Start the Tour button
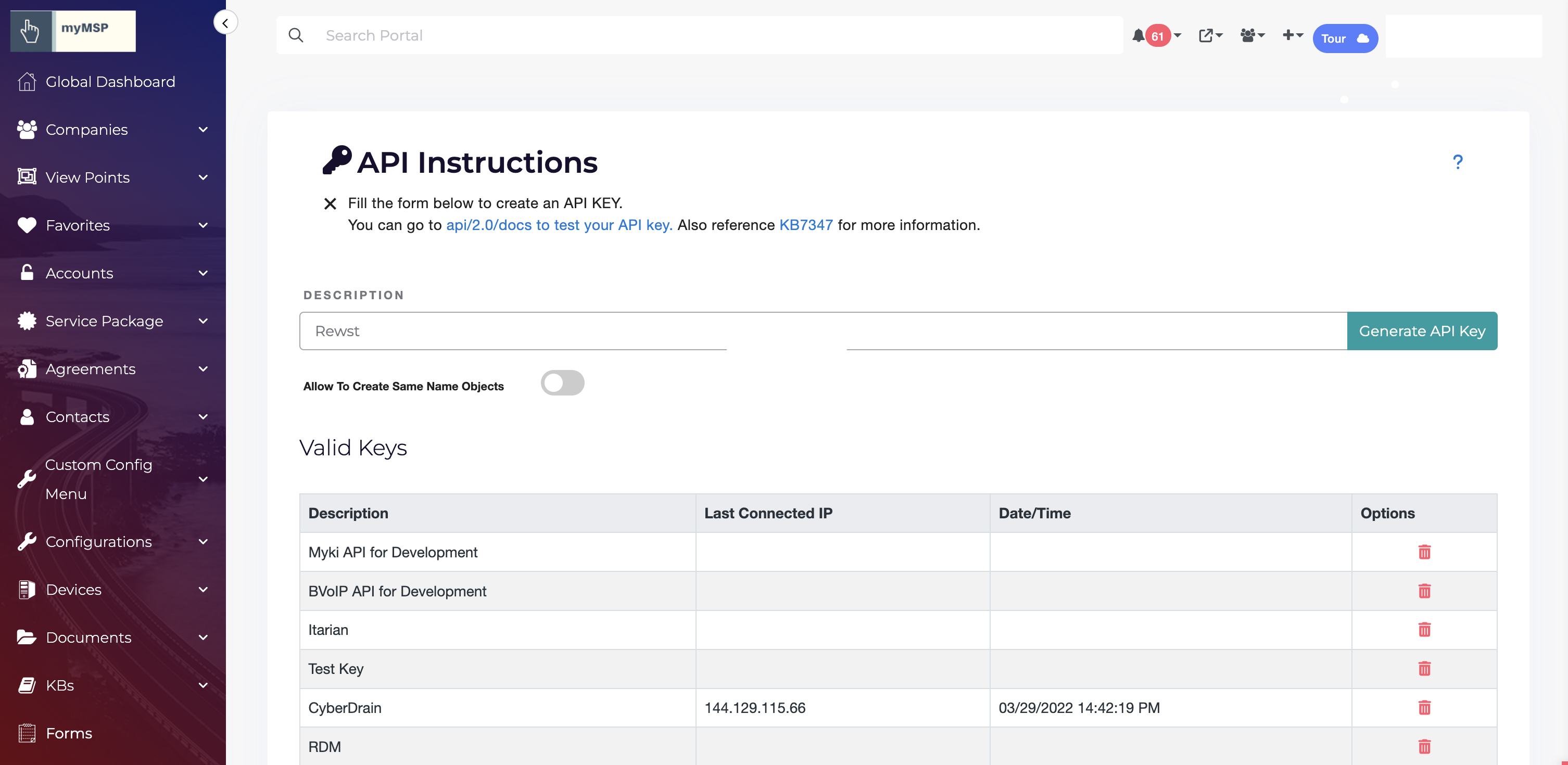The height and width of the screenshot is (765, 1568). tap(1344, 39)
